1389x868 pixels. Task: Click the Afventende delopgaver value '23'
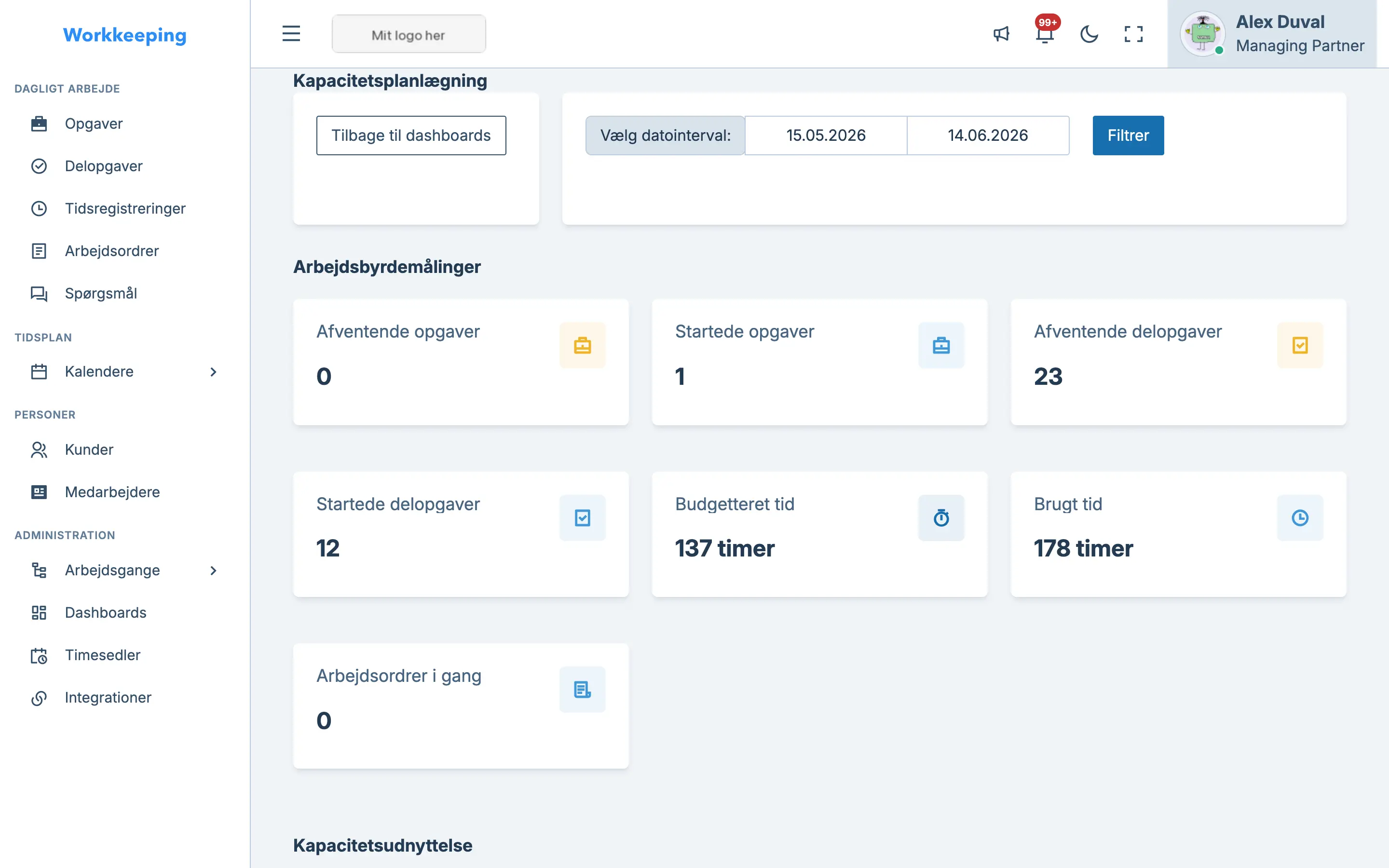[x=1048, y=377]
